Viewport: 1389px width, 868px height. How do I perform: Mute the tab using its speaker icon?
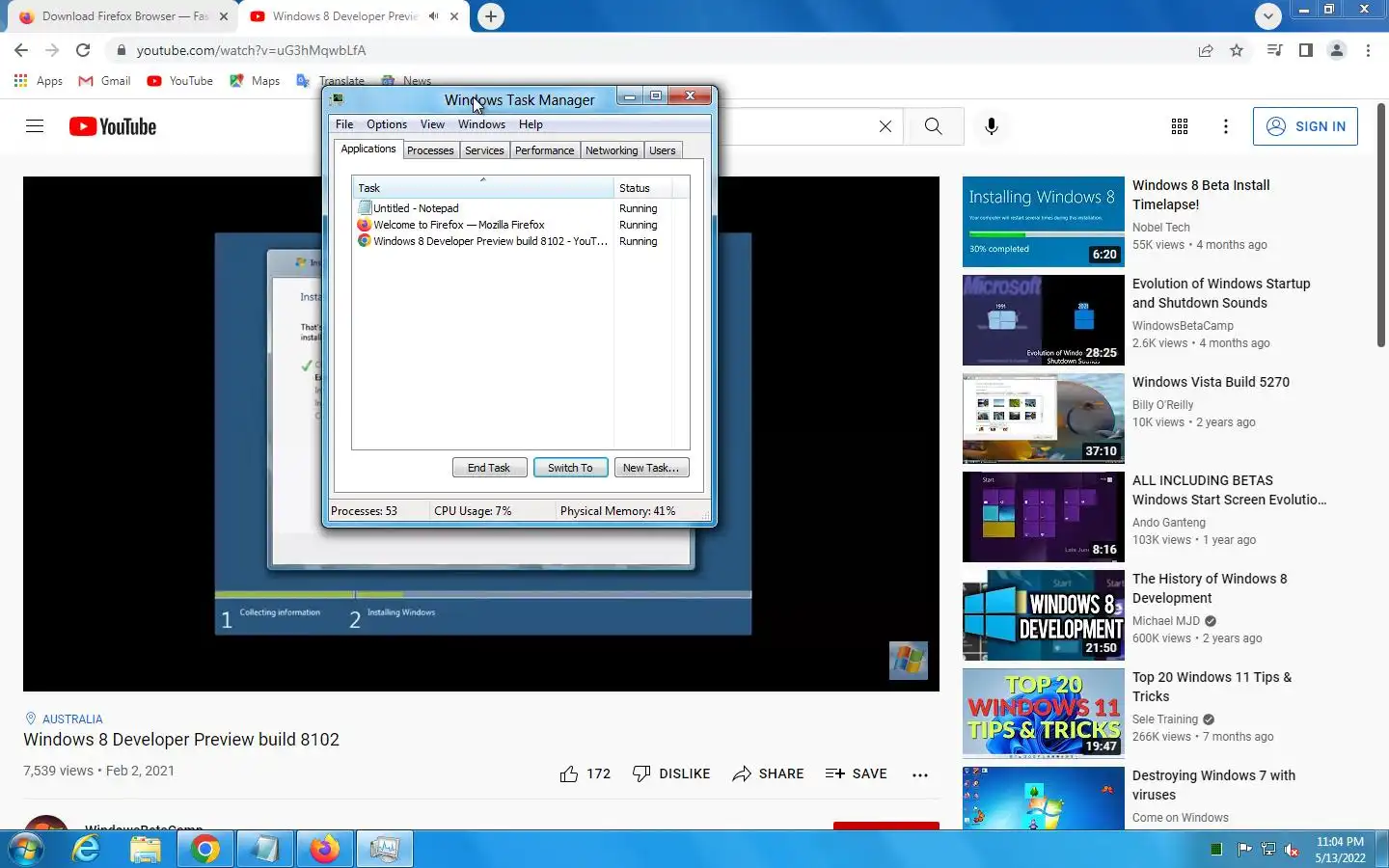click(433, 16)
